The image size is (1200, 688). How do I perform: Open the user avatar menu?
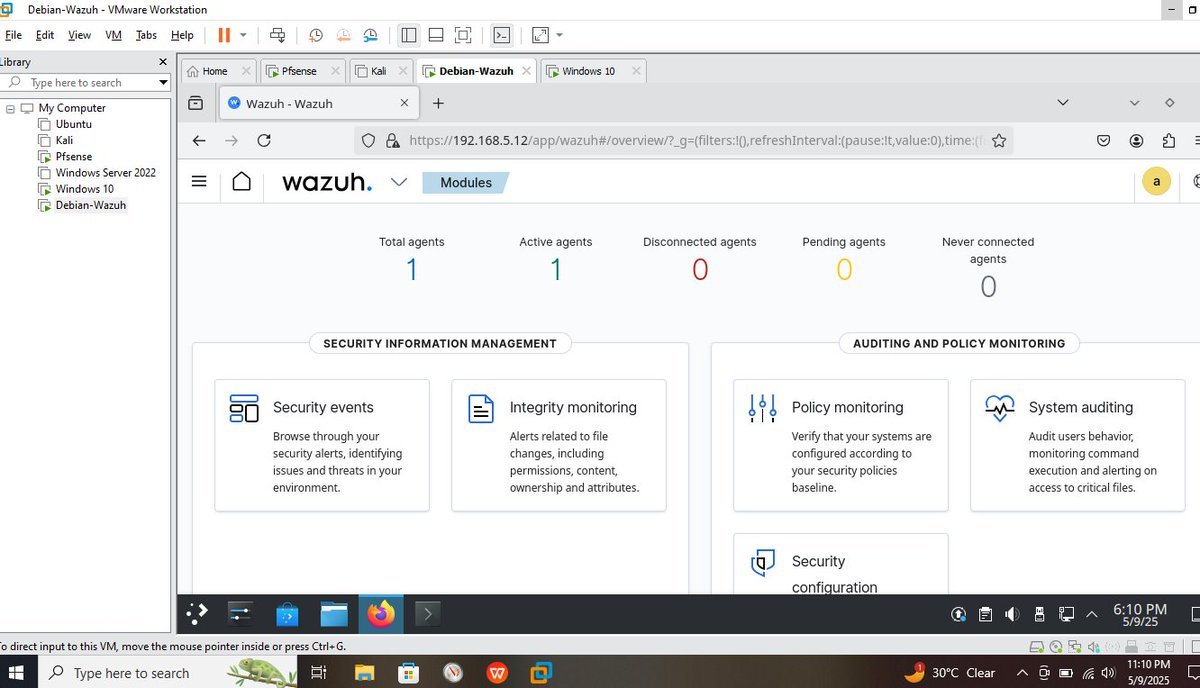point(1157,181)
